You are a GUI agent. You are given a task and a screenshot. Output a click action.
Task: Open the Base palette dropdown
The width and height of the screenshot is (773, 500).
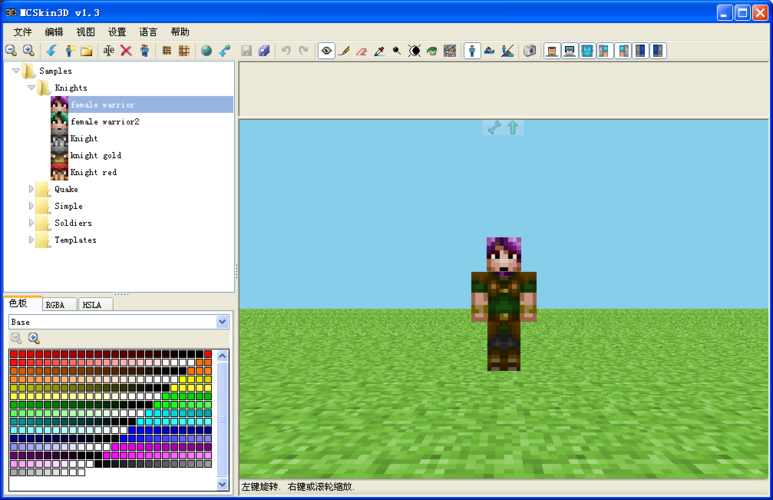[222, 322]
